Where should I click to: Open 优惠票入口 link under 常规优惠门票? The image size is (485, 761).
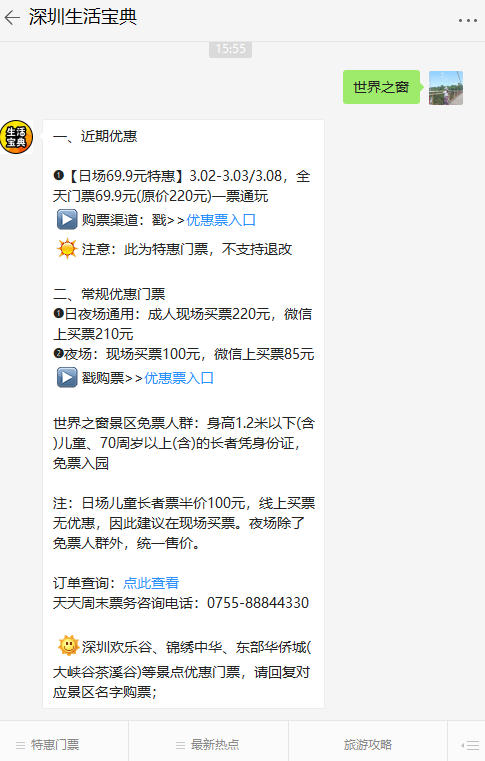179,378
